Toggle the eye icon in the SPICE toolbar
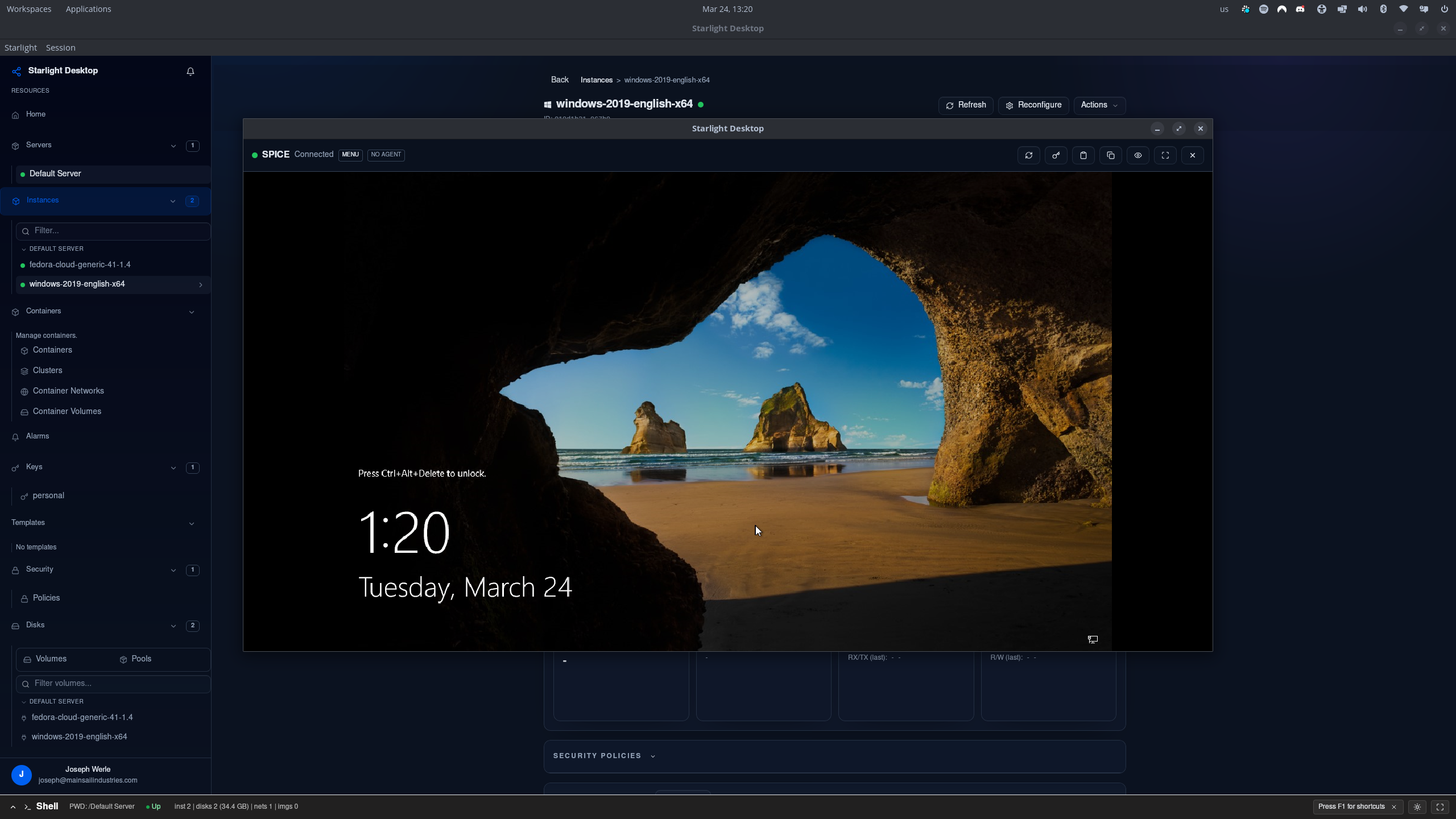Image resolution: width=1456 pixels, height=819 pixels. pyautogui.click(x=1137, y=155)
